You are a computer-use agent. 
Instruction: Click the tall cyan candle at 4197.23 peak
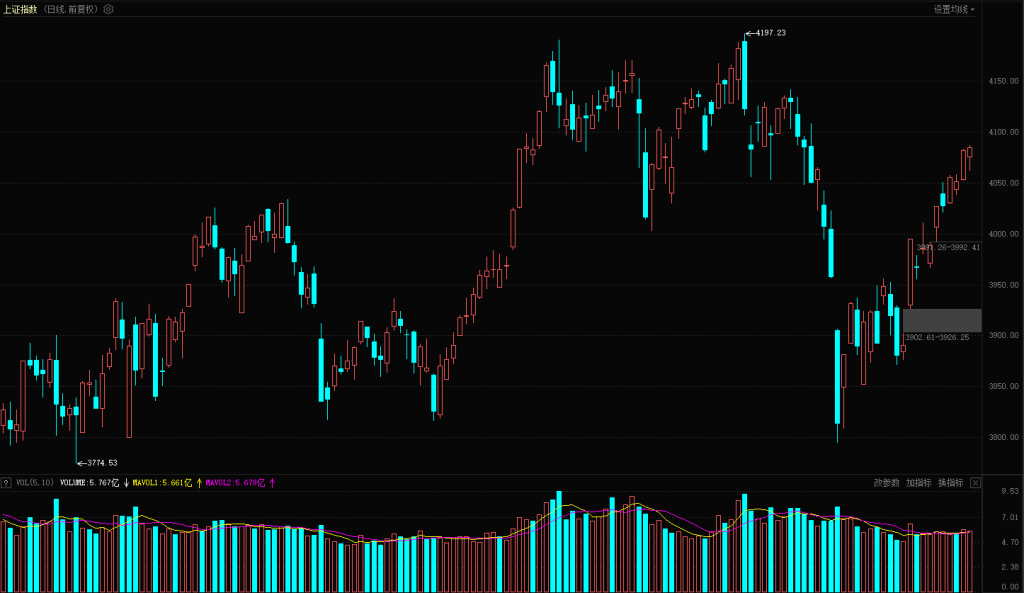coord(744,74)
